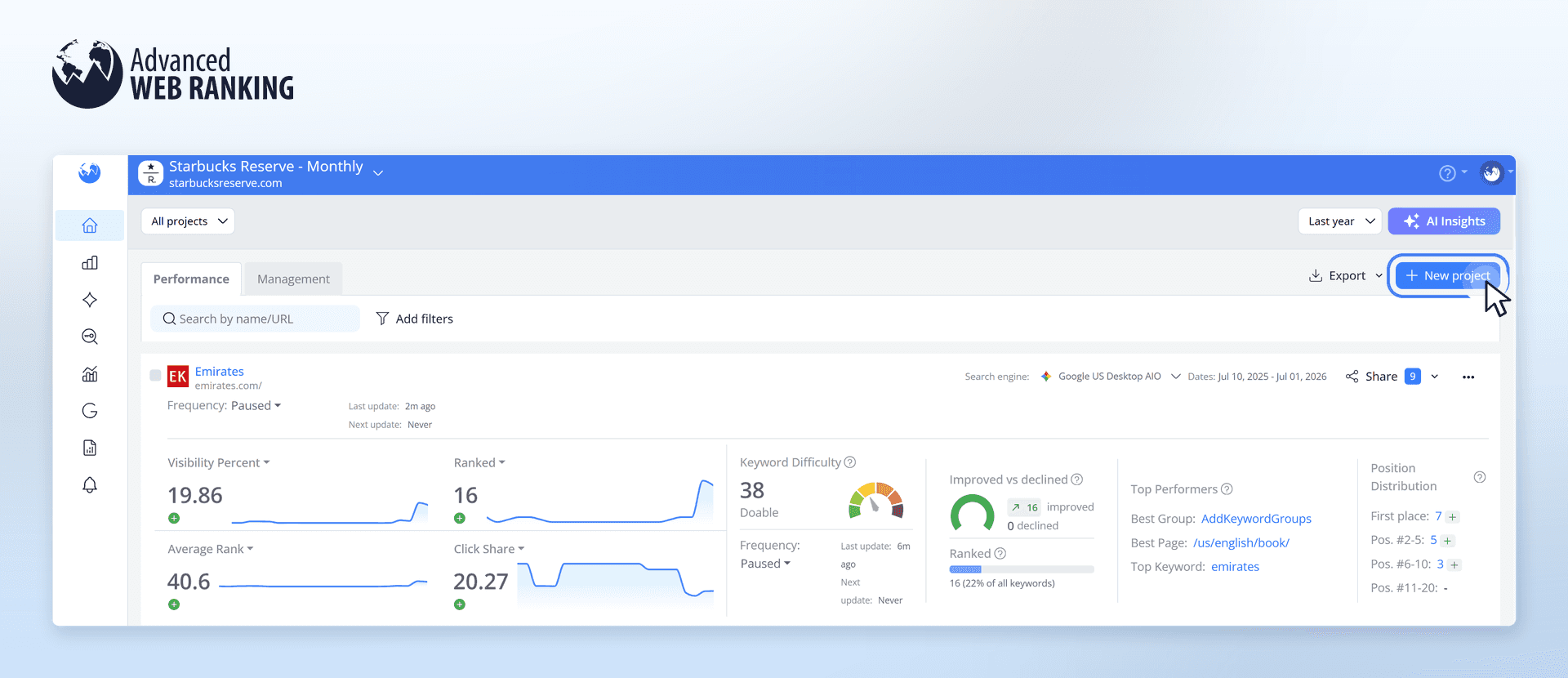The width and height of the screenshot is (1568, 678).
Task: Click the Ranked progress help icon
Action: point(1000,554)
